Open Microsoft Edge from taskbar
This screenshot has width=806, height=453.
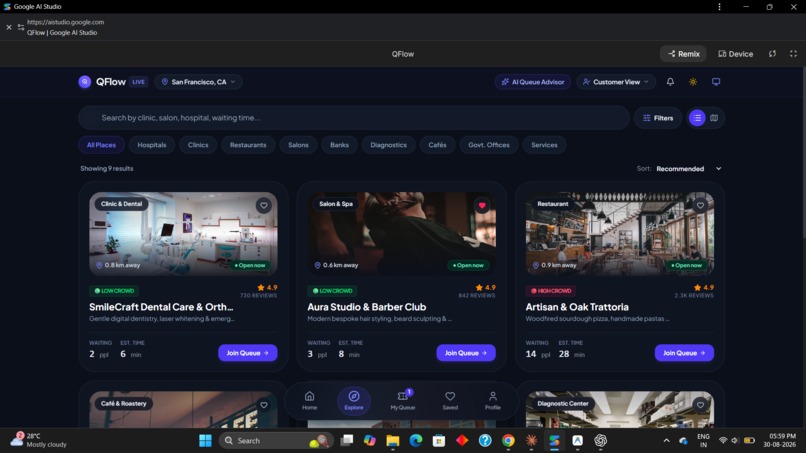click(416, 441)
